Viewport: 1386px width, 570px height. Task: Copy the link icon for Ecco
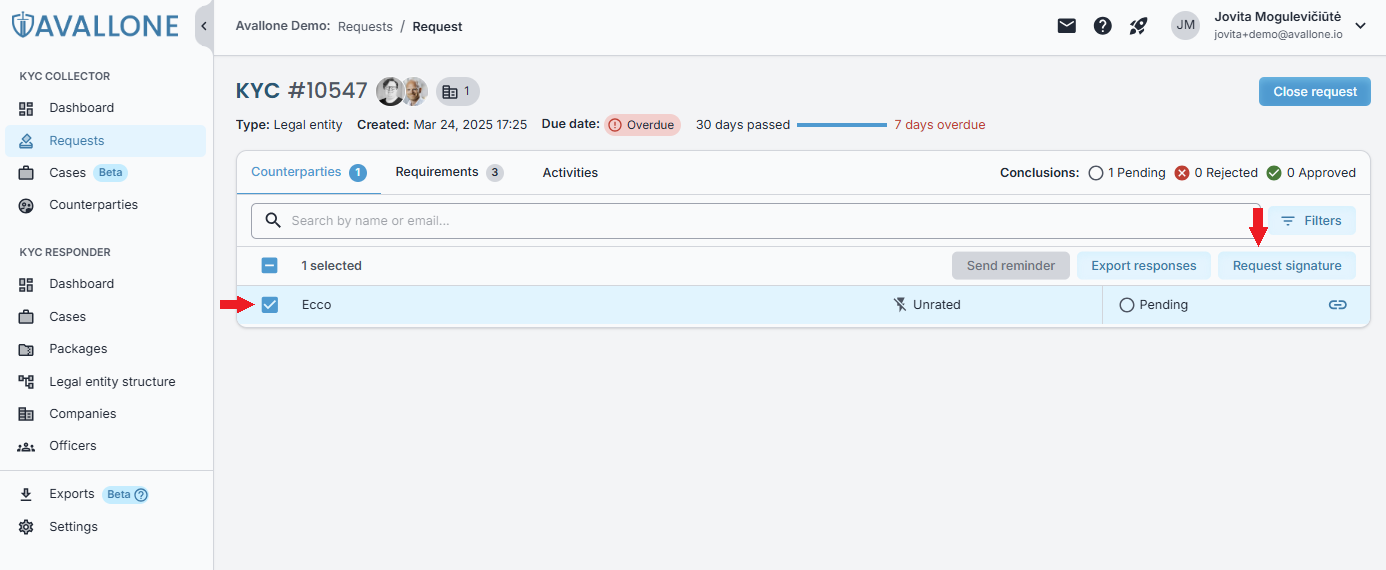click(x=1337, y=305)
